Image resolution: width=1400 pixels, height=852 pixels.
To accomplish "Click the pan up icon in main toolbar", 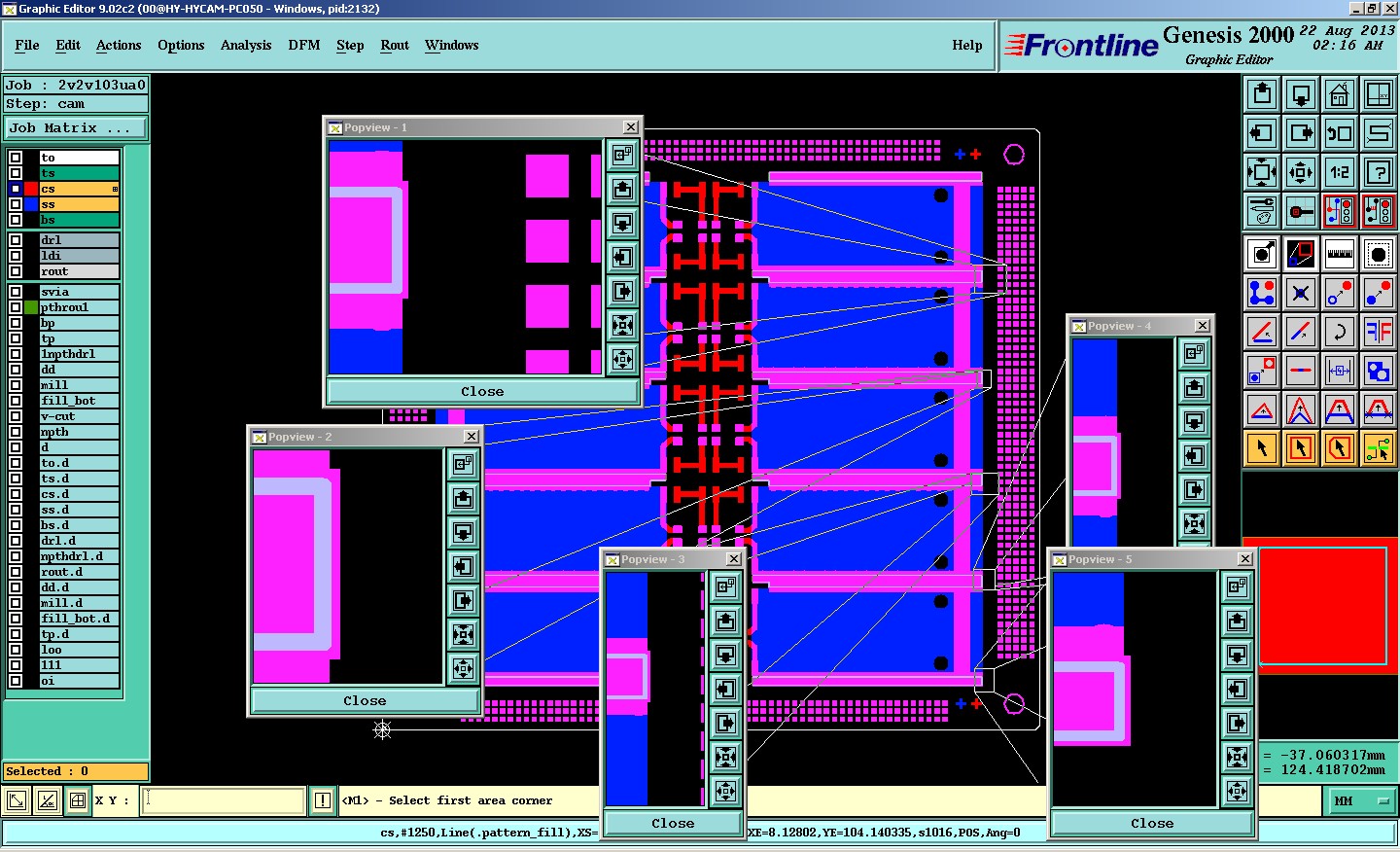I will (x=1262, y=94).
